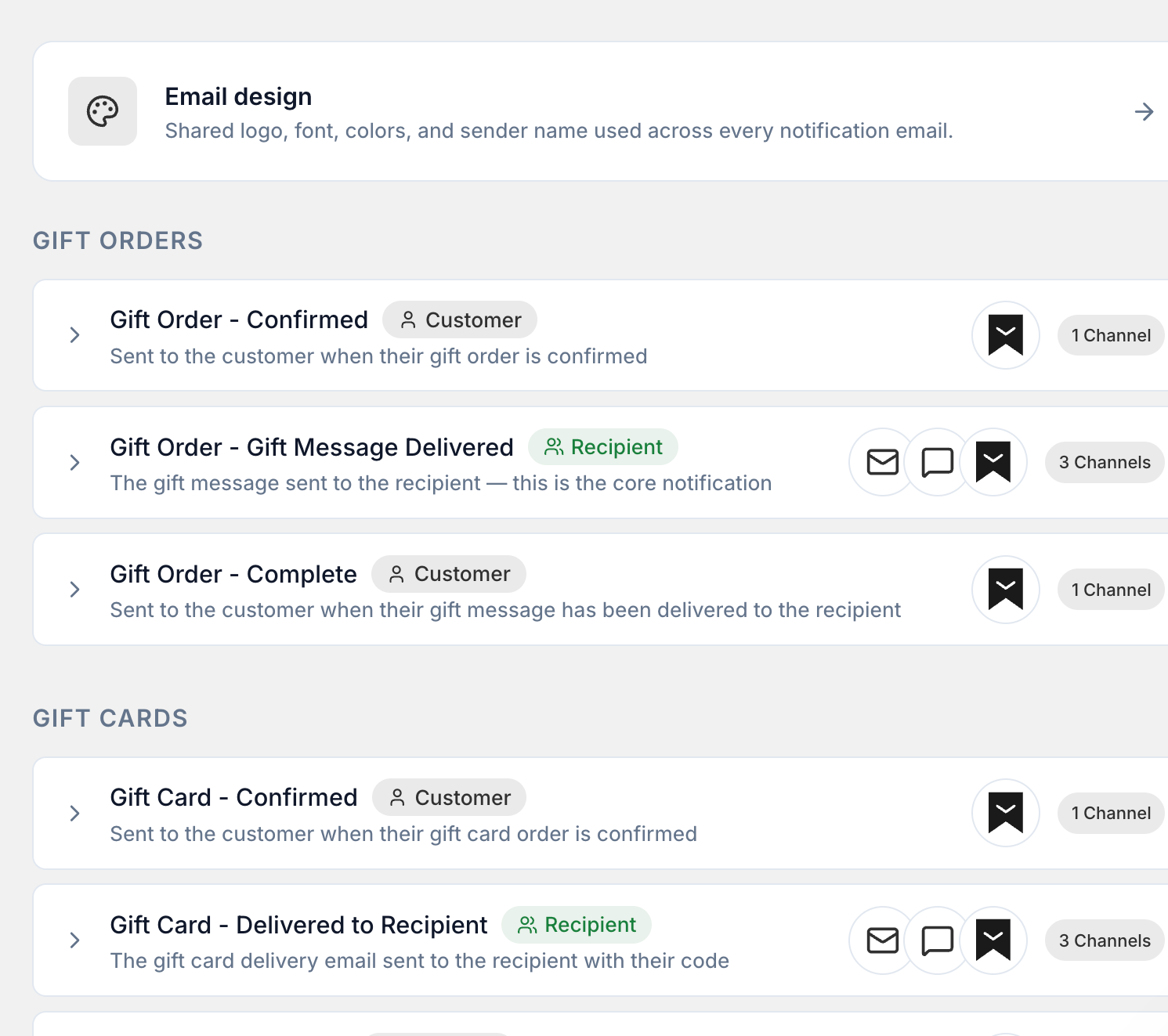This screenshot has width=1168, height=1036.
Task: Click 1 Channel badge on Gift Order - Confirmed
Action: tap(1111, 335)
